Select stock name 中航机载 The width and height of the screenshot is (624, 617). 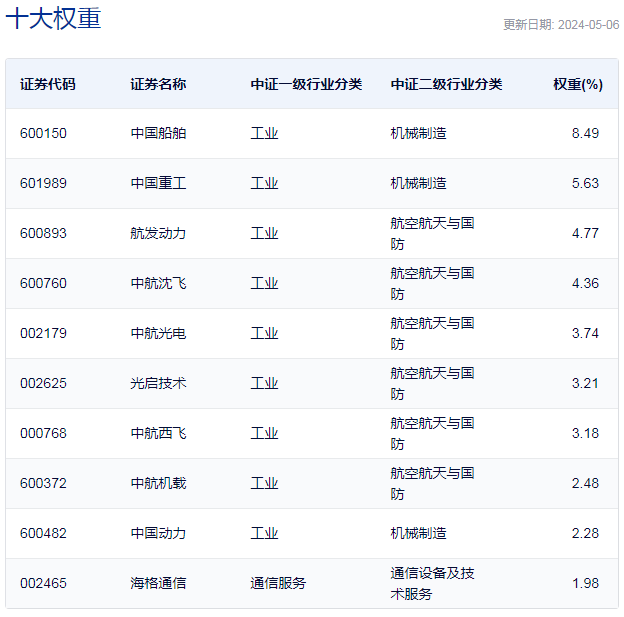(x=158, y=483)
